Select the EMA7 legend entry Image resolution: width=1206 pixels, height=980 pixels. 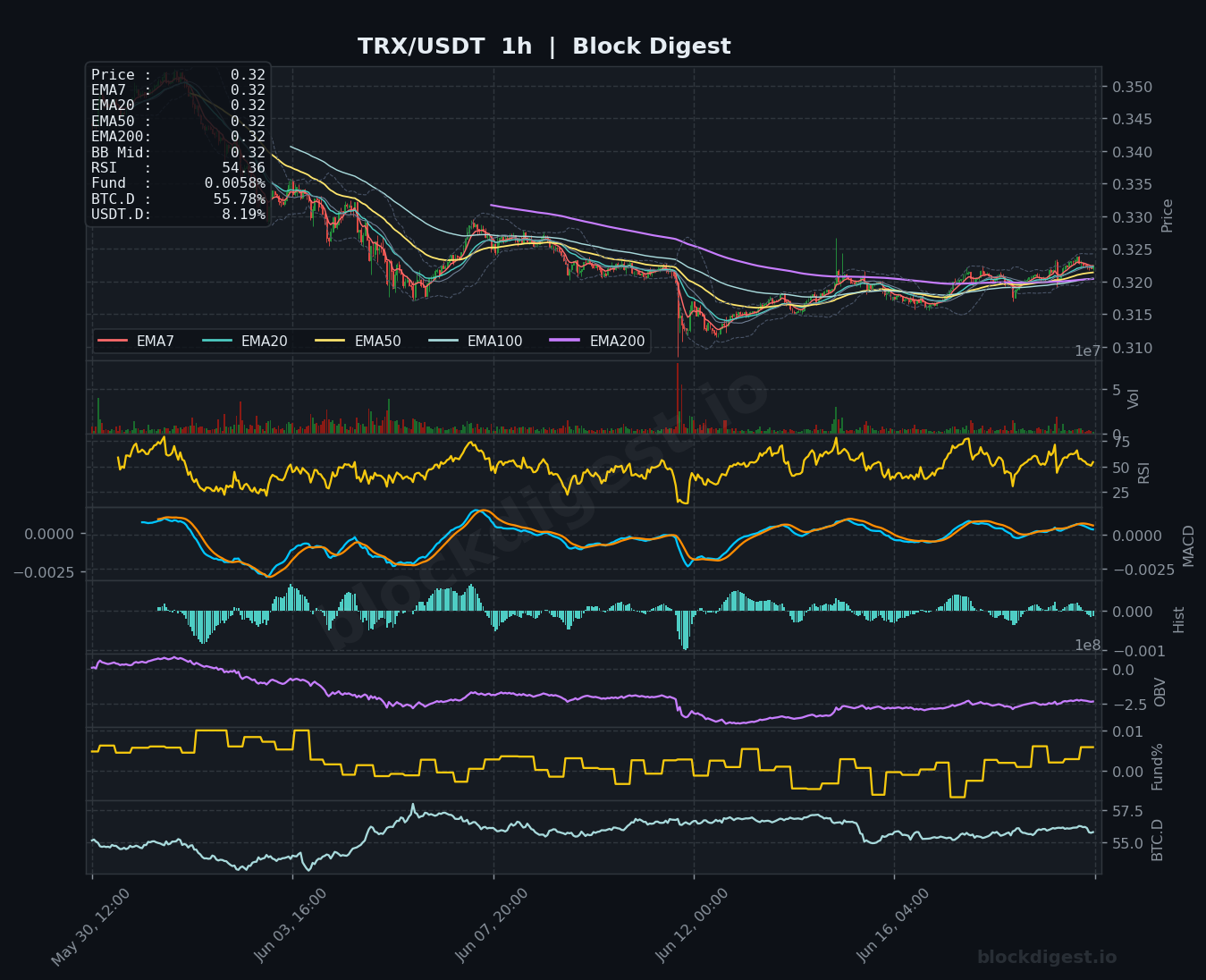[x=136, y=342]
